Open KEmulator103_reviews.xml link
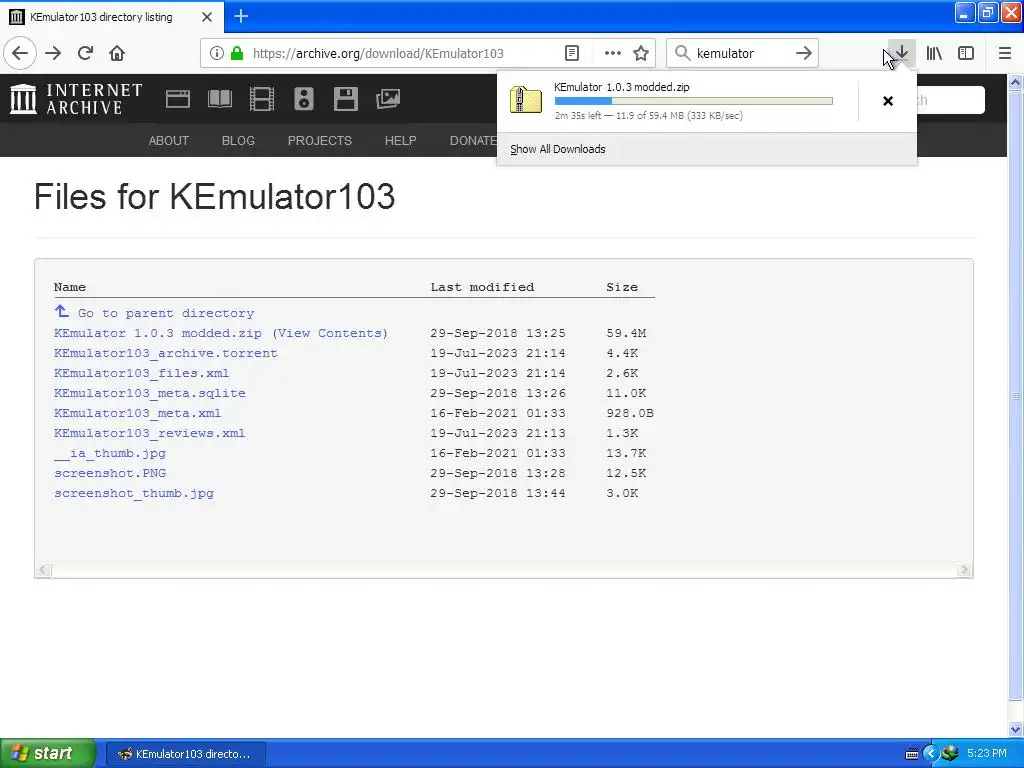 [149, 433]
